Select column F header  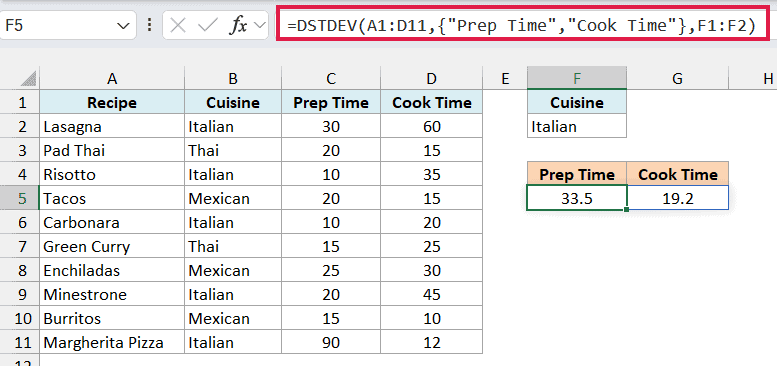[577, 78]
